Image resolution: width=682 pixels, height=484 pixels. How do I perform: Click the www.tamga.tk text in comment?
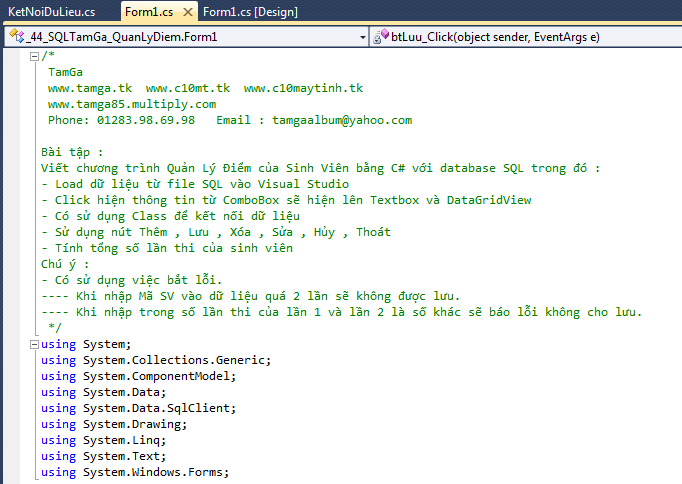pyautogui.click(x=90, y=88)
